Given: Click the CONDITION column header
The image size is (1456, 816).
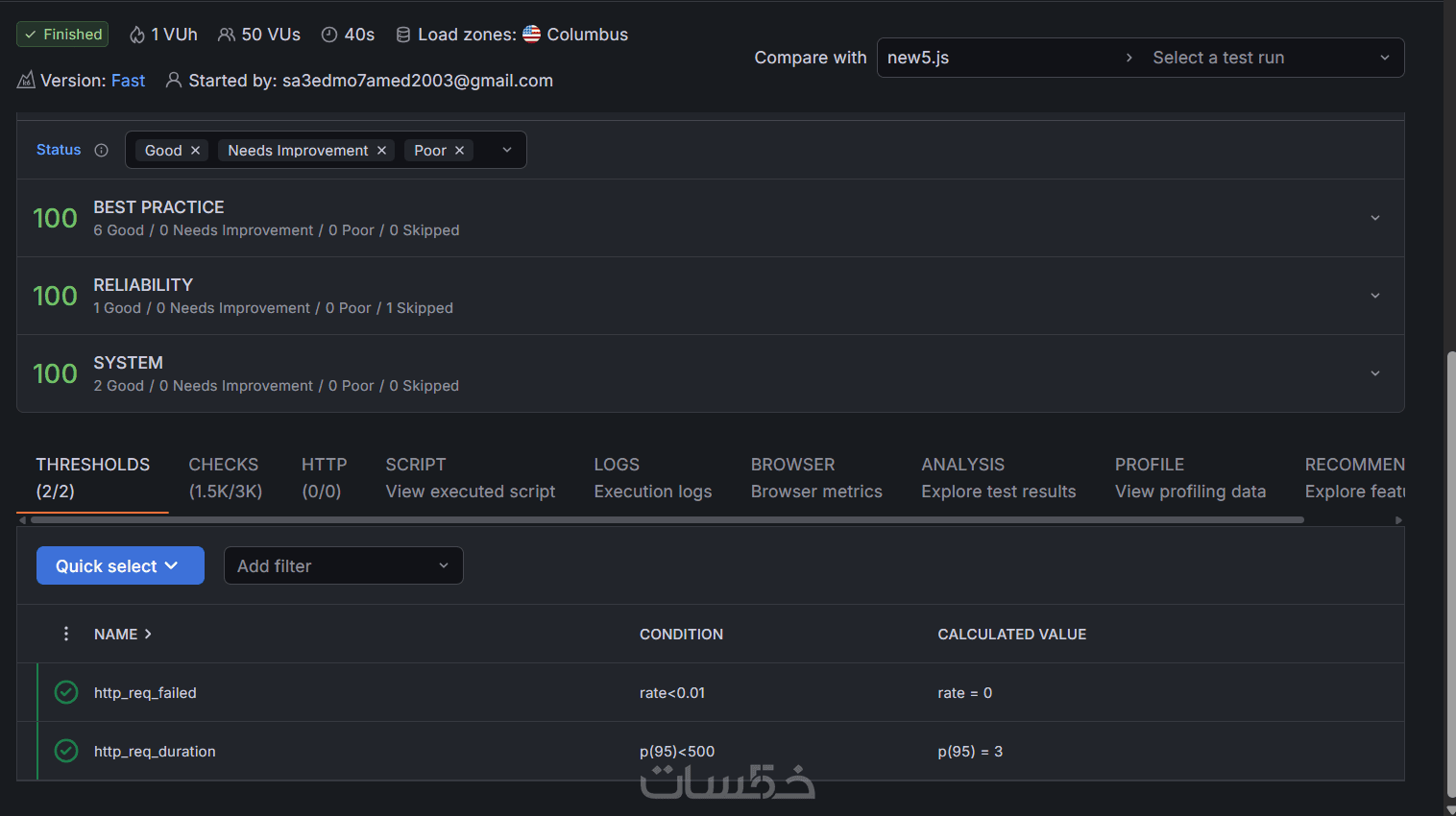Looking at the screenshot, I should 682,635.
